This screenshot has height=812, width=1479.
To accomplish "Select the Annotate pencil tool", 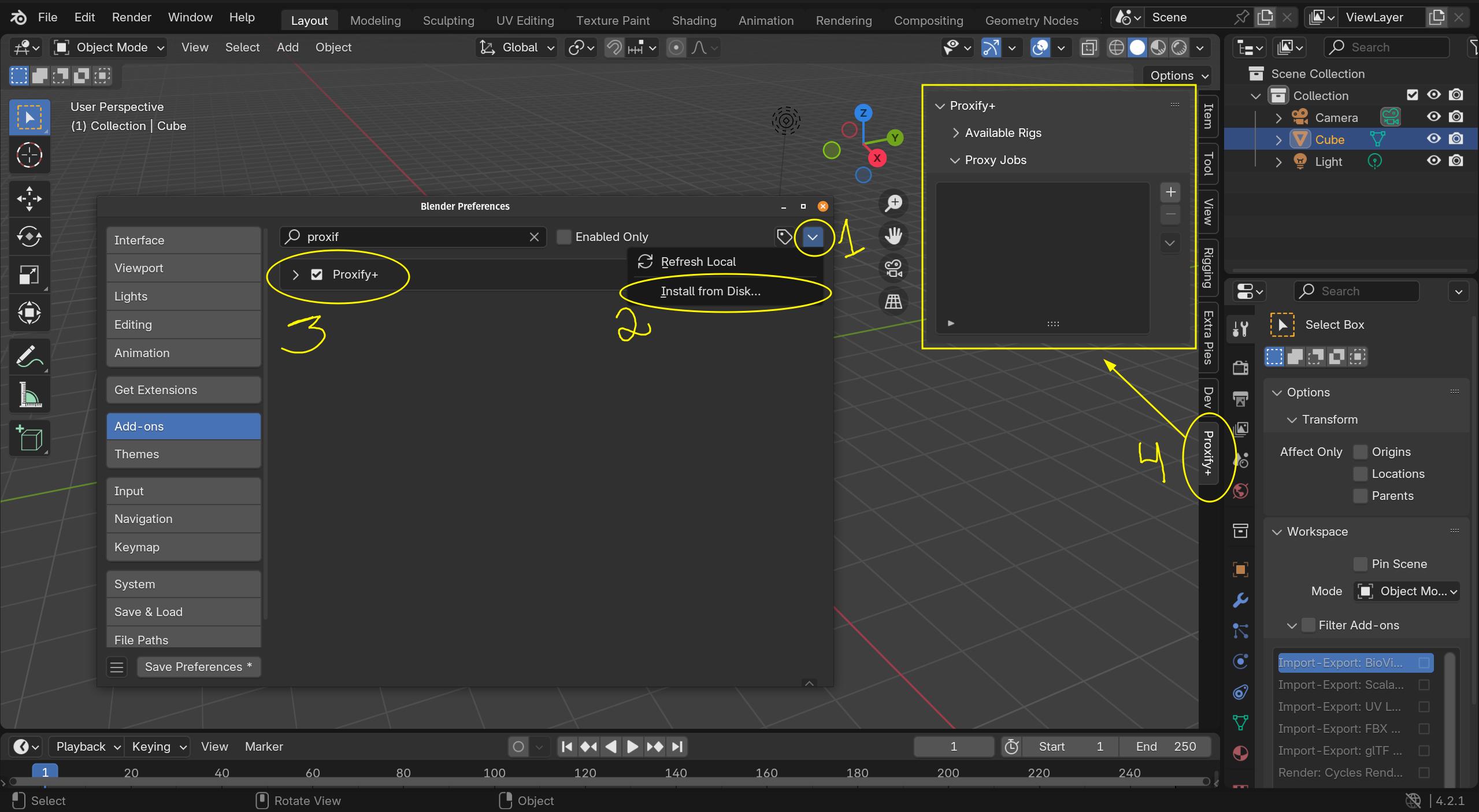I will tap(29, 357).
